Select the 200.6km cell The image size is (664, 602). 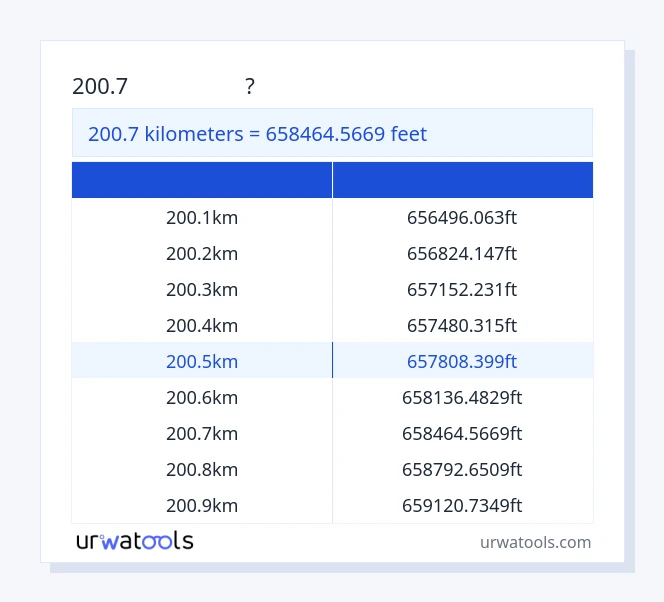[202, 397]
